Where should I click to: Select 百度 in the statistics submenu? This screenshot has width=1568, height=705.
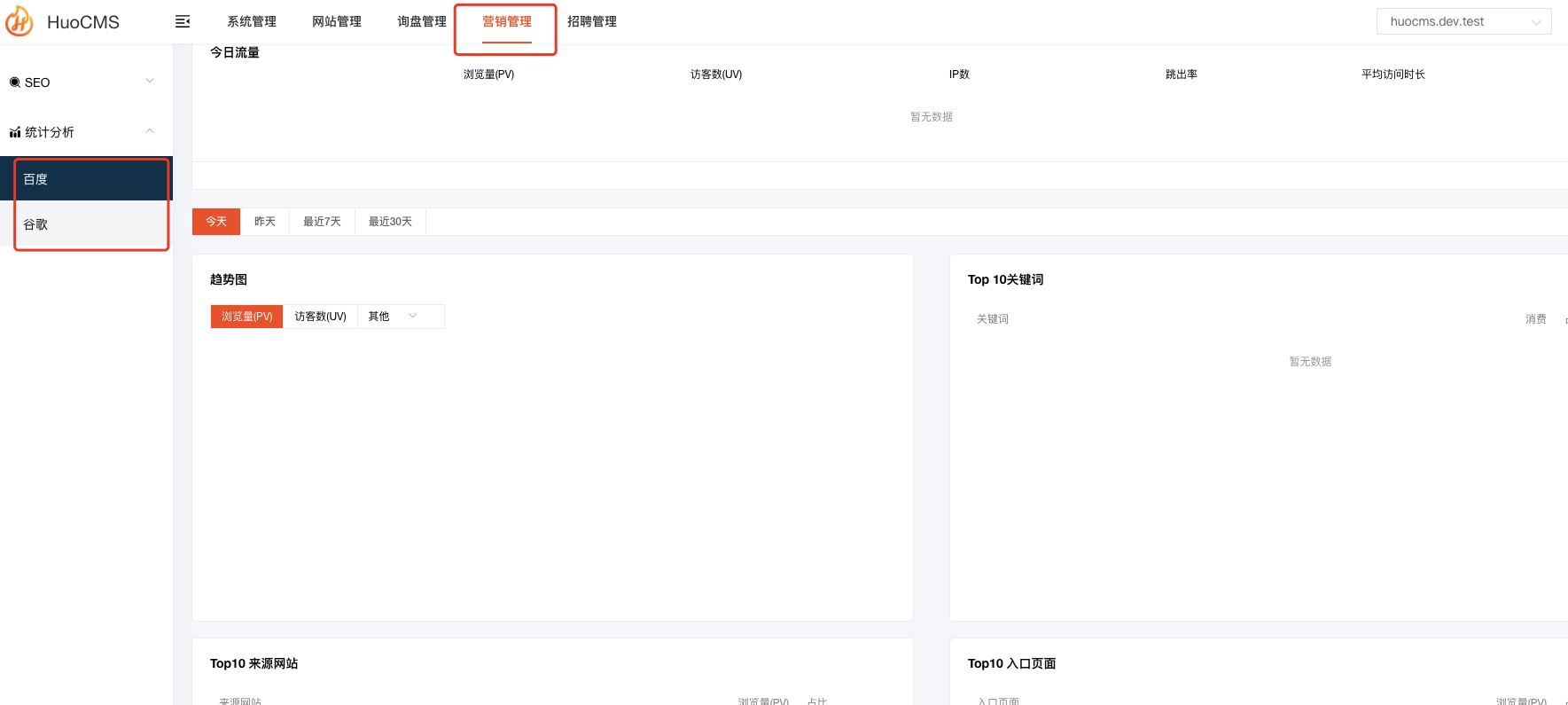coord(86,179)
